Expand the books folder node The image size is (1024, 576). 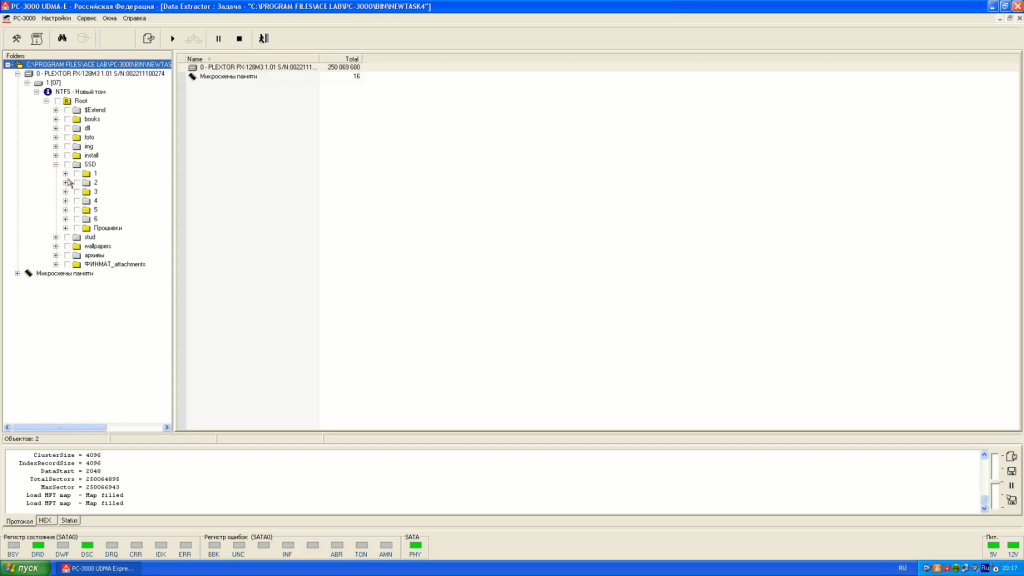click(56, 120)
